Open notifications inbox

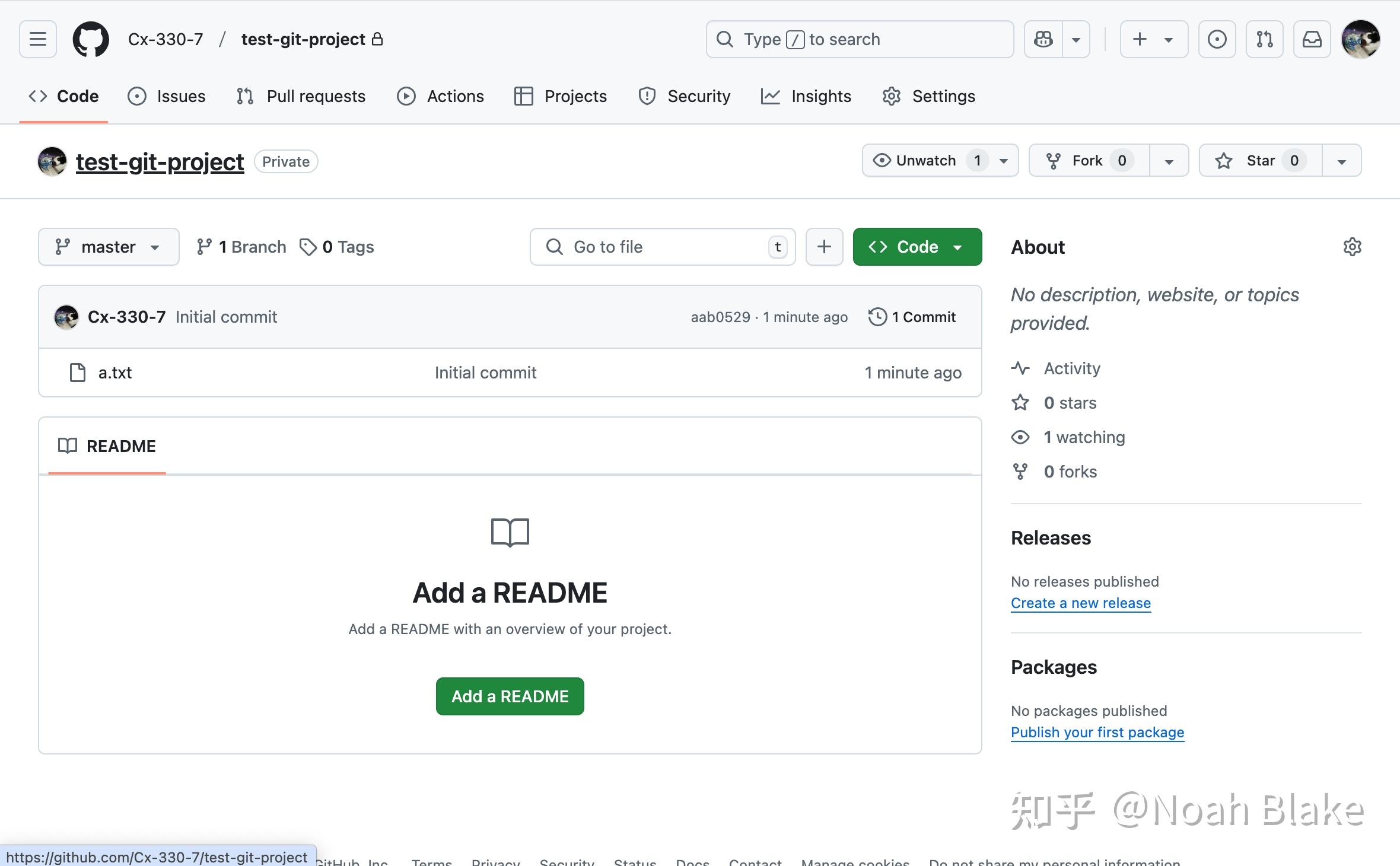pyautogui.click(x=1312, y=39)
